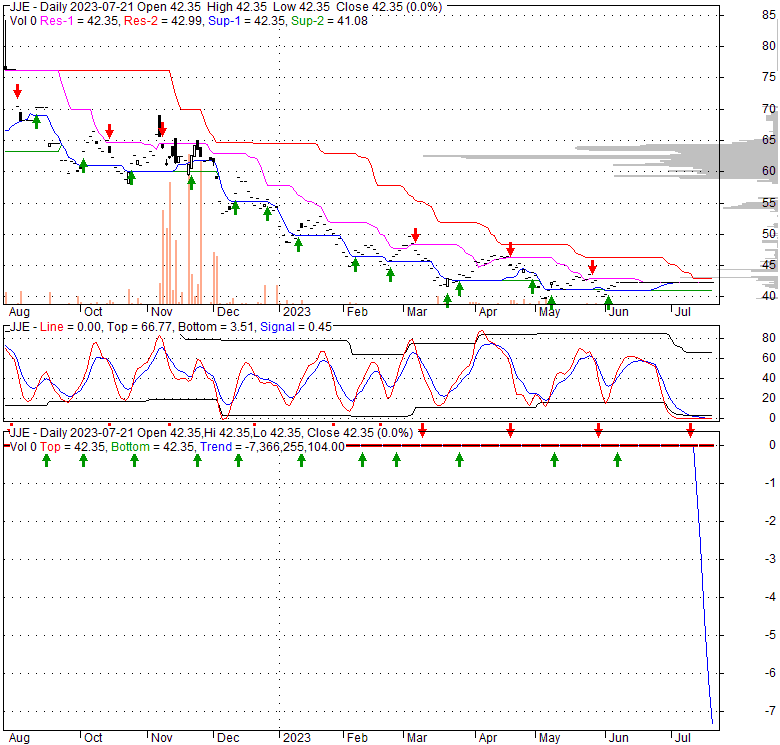Click the blue Sup-1 = 42.35 legend
Image resolution: width=780 pixels, height=745 pixels.
(x=247, y=21)
